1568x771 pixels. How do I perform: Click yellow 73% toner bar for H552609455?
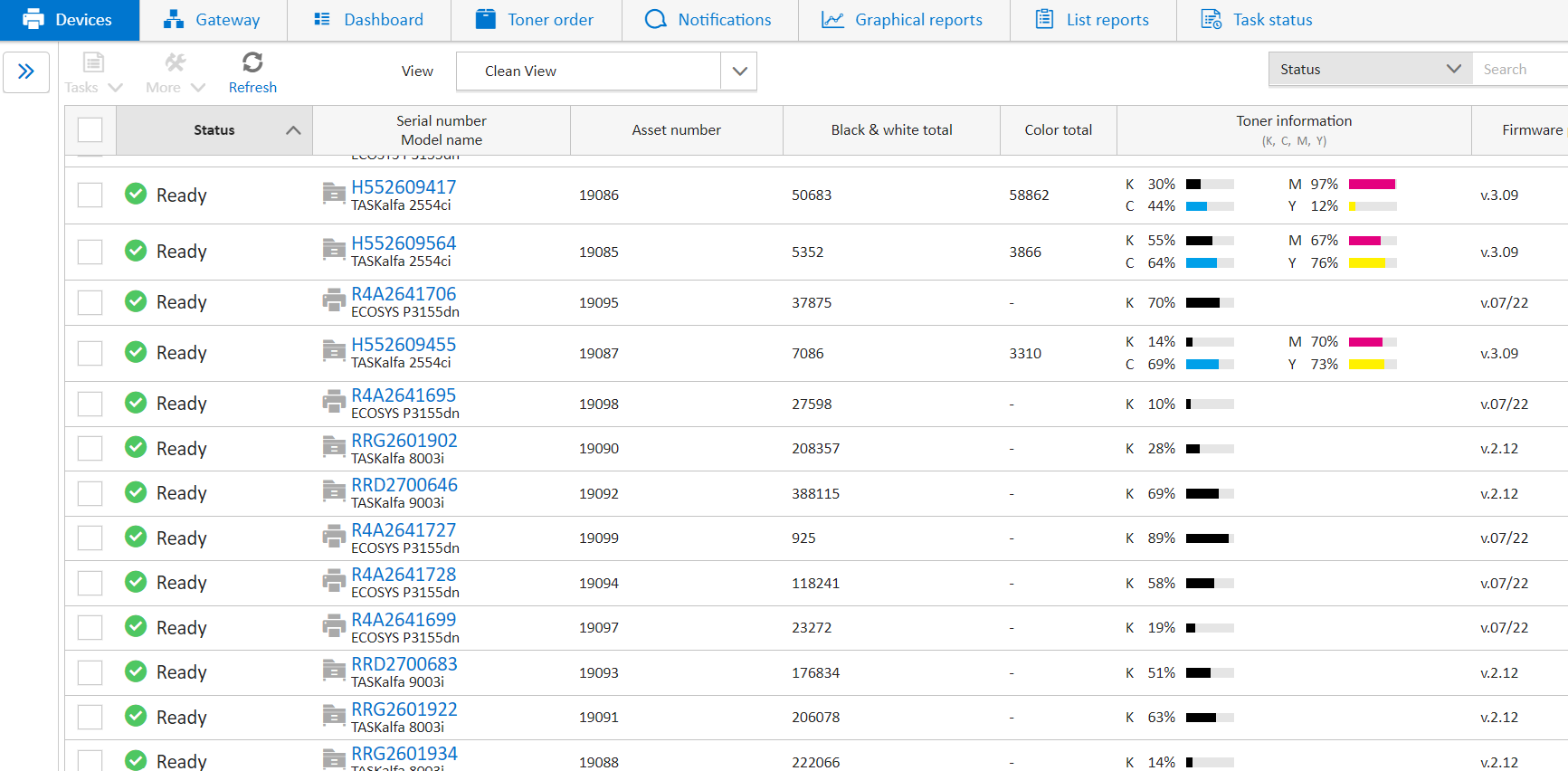point(1373,364)
